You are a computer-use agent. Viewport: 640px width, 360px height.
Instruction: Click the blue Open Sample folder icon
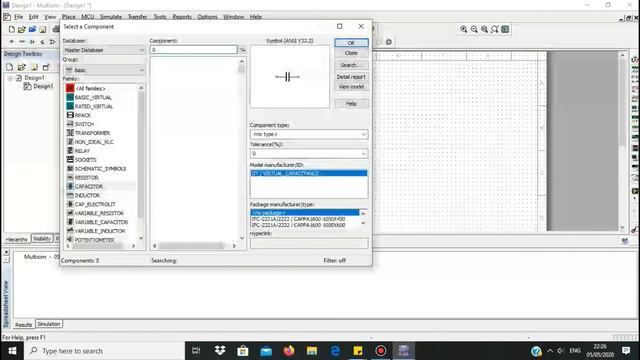pyautogui.click(x=32, y=29)
